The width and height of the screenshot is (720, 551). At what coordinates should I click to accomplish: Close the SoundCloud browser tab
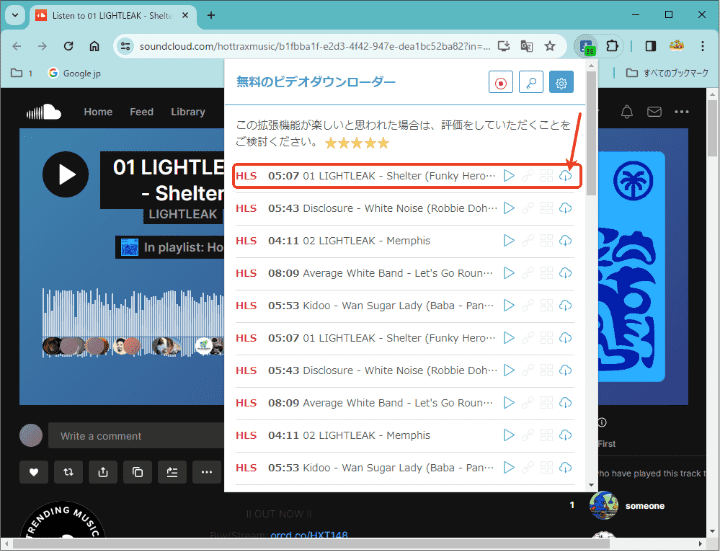coord(185,15)
